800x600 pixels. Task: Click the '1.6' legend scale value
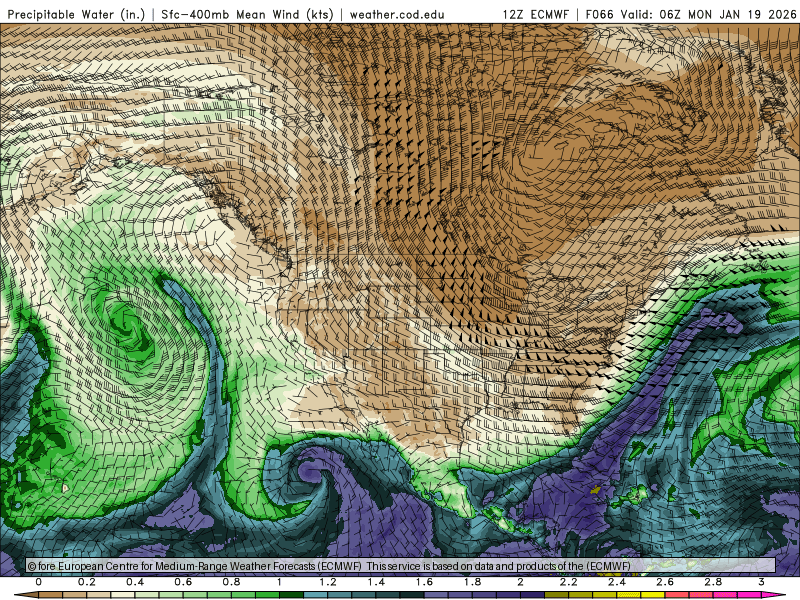(424, 582)
